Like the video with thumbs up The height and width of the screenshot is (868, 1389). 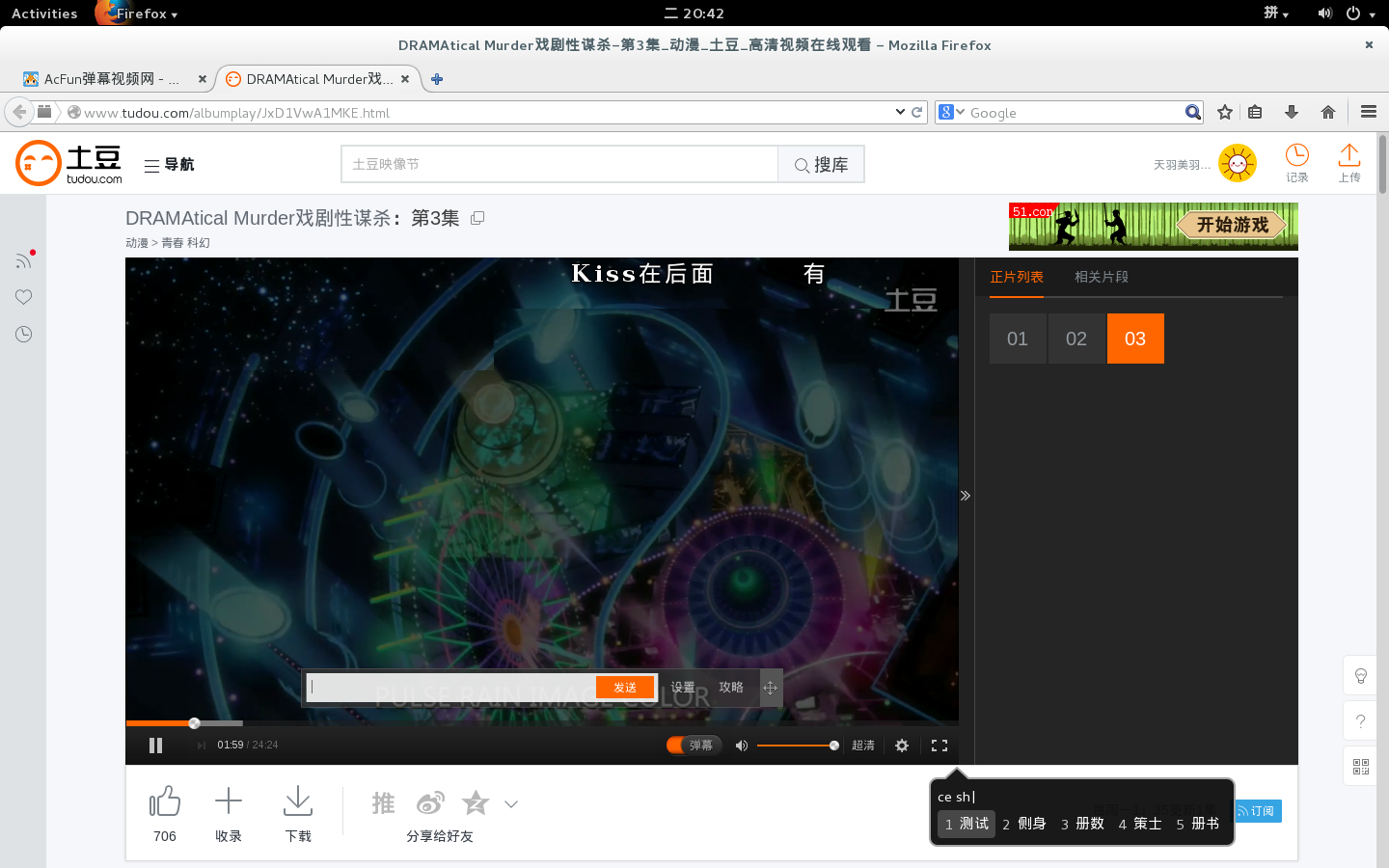point(165,801)
